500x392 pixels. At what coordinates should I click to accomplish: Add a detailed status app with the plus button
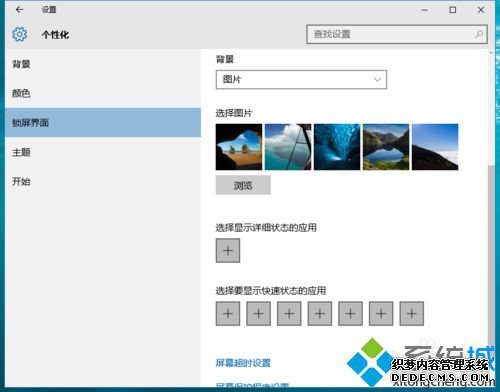228,250
